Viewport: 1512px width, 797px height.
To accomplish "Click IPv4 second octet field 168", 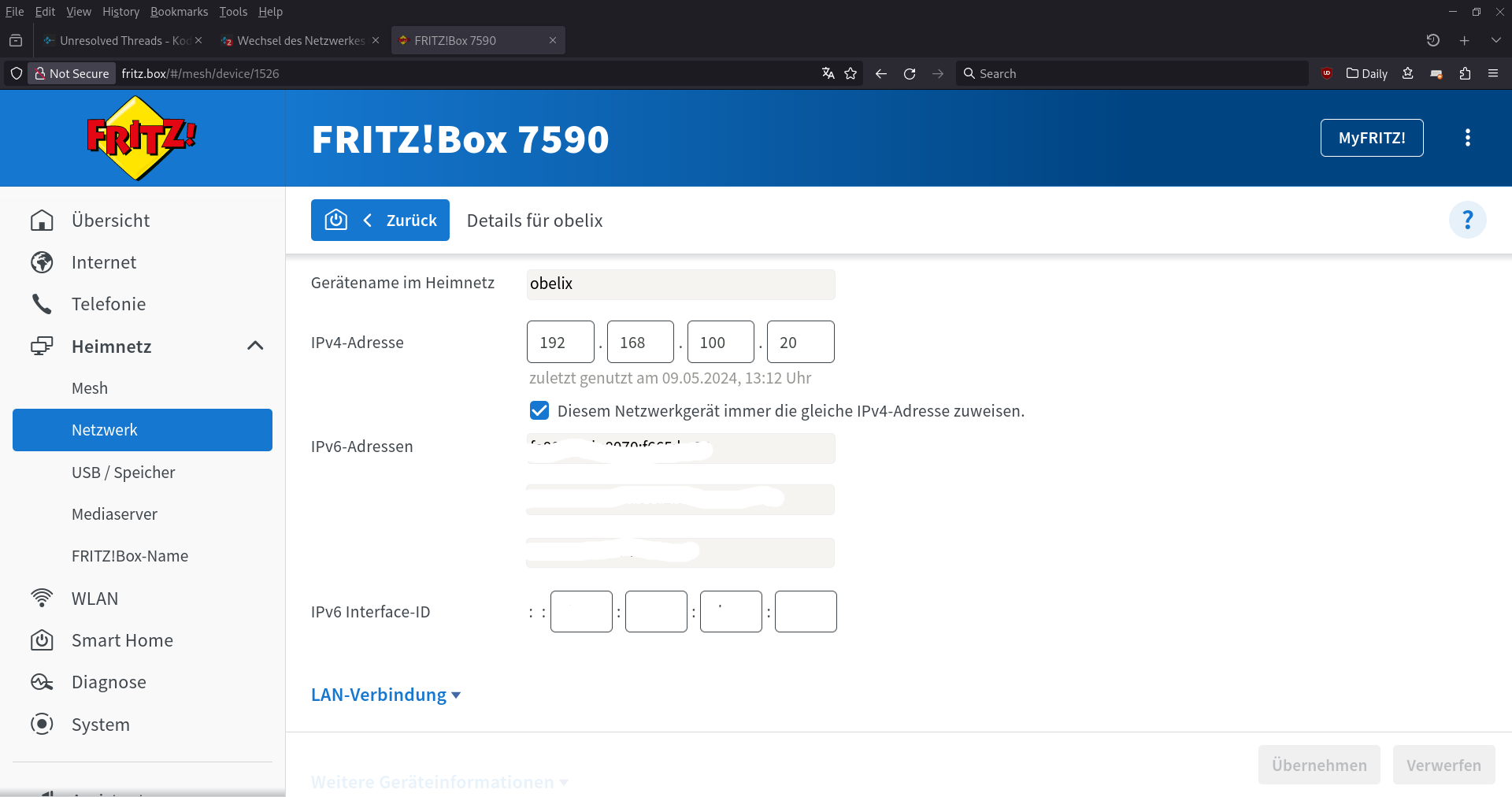I will click(x=640, y=342).
